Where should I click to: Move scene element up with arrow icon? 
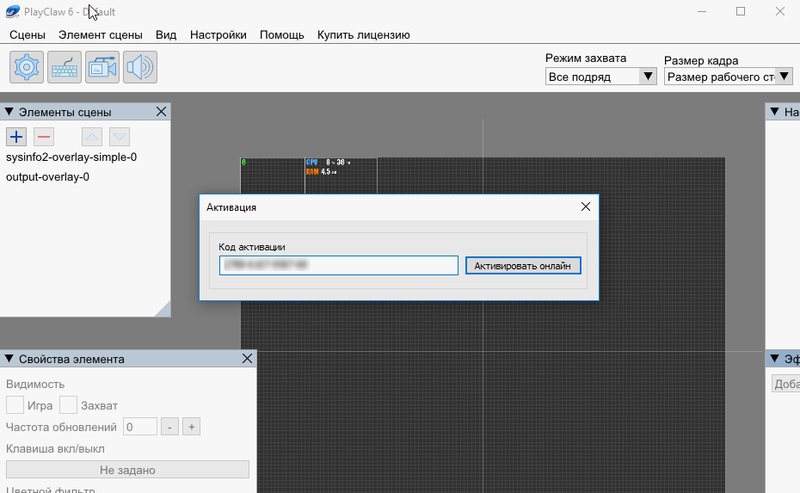[x=92, y=137]
